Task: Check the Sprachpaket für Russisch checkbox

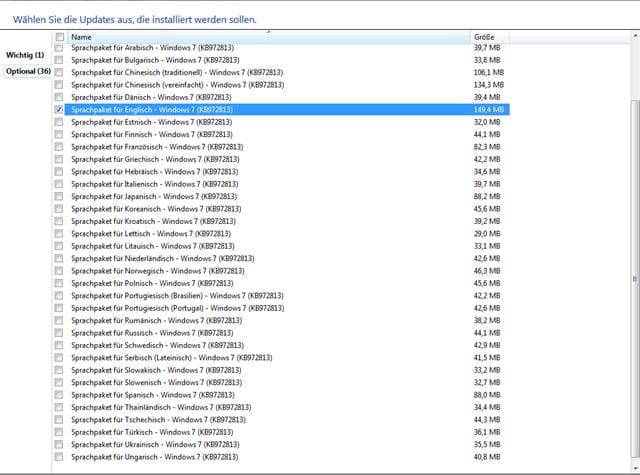Action: tap(60, 333)
